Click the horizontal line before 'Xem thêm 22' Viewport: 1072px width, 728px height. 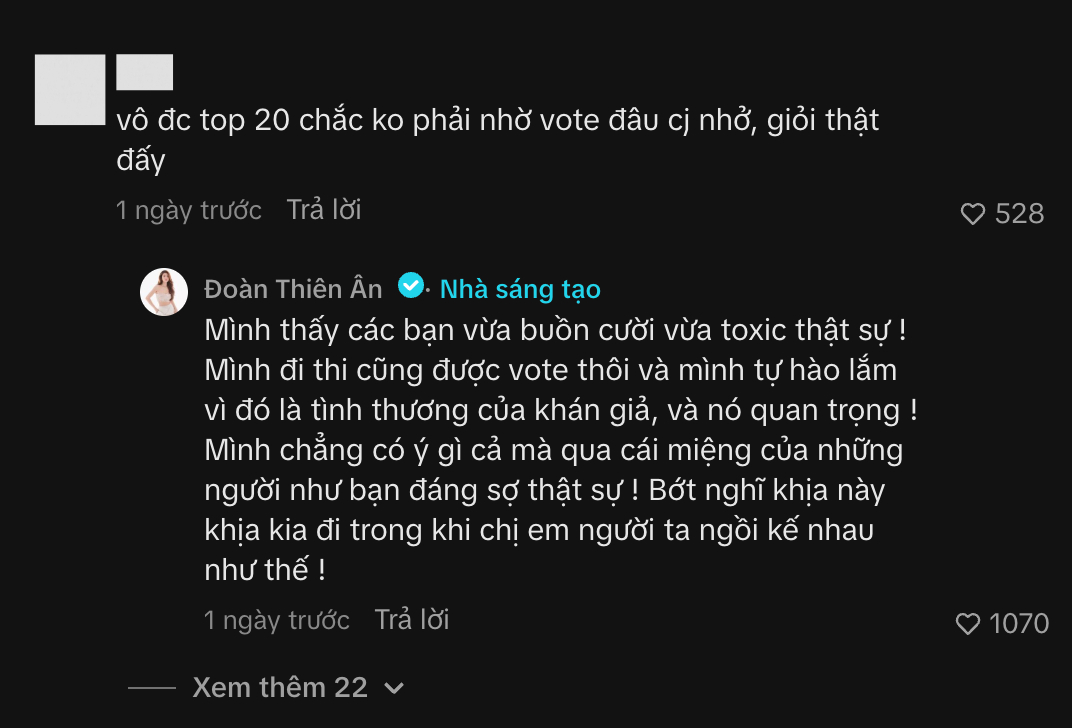pyautogui.click(x=152, y=688)
